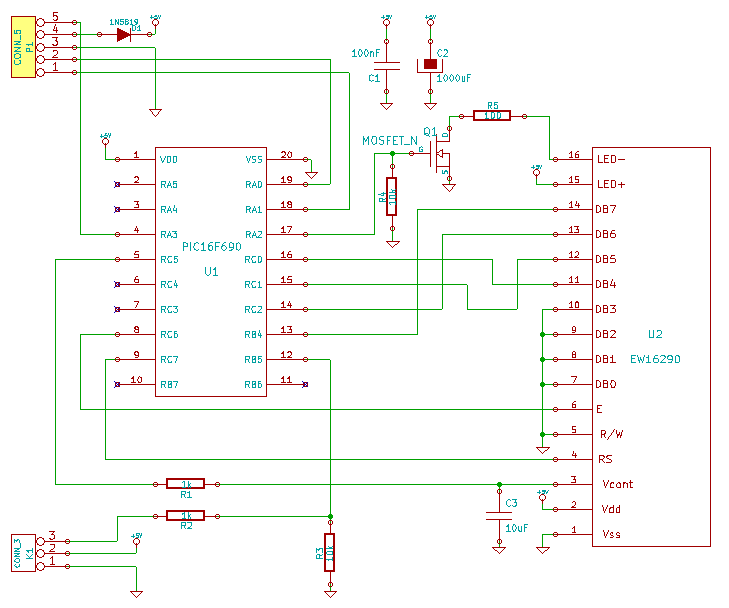Click the K1 CONN_3 connector body
This screenshot has height=608, width=729.
(x=23, y=553)
